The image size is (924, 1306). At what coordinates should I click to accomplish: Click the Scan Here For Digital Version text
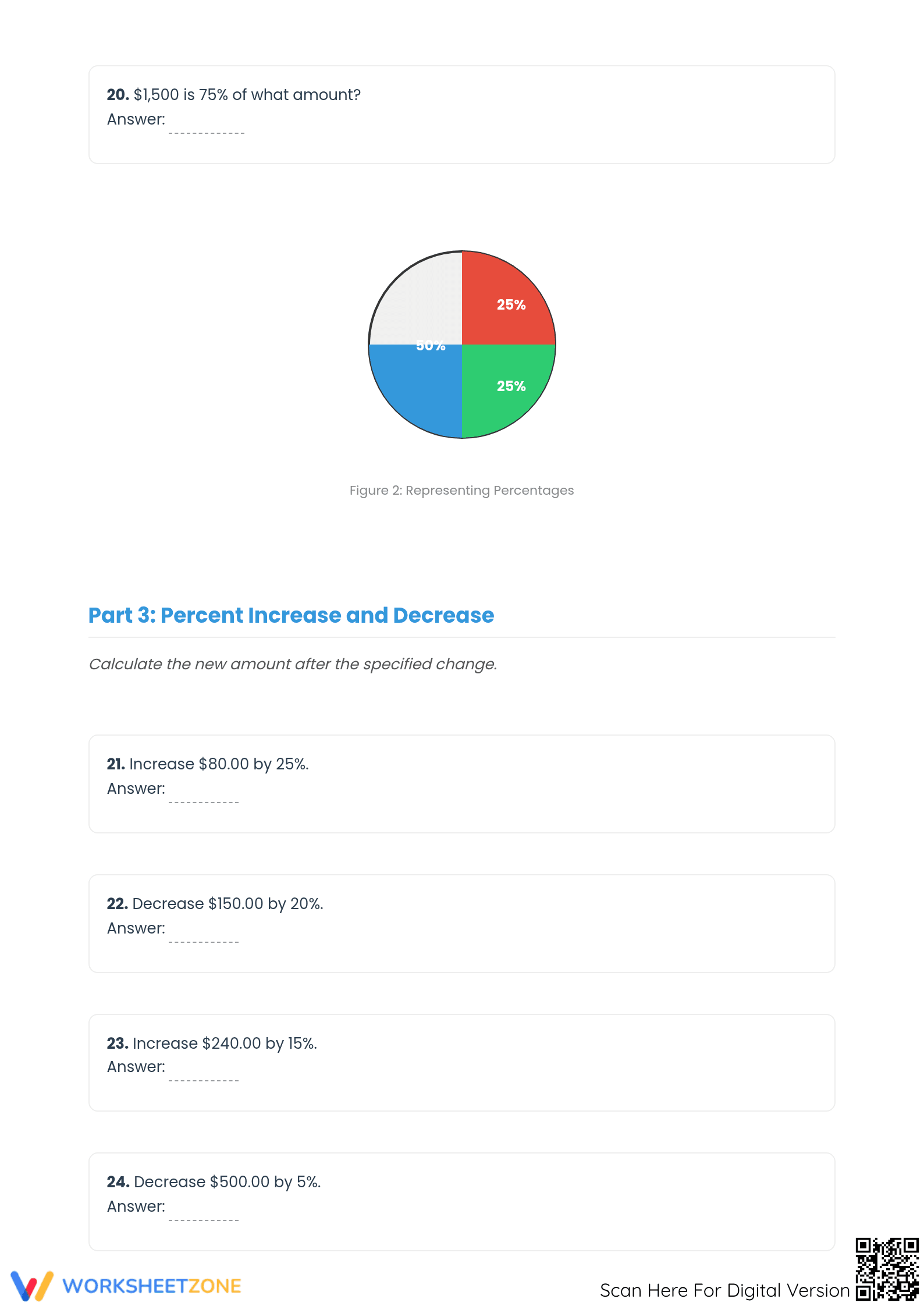pyautogui.click(x=725, y=1290)
